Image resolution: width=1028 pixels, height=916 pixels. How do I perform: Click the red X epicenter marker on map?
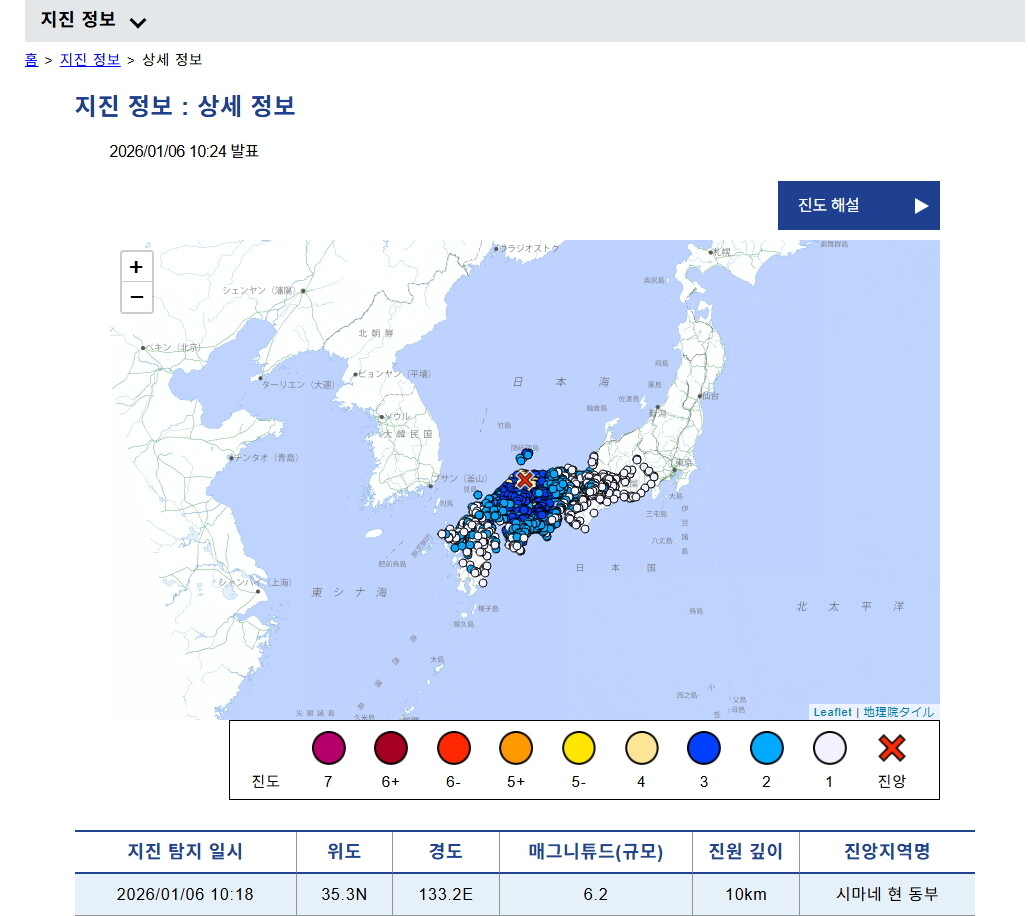[x=524, y=479]
